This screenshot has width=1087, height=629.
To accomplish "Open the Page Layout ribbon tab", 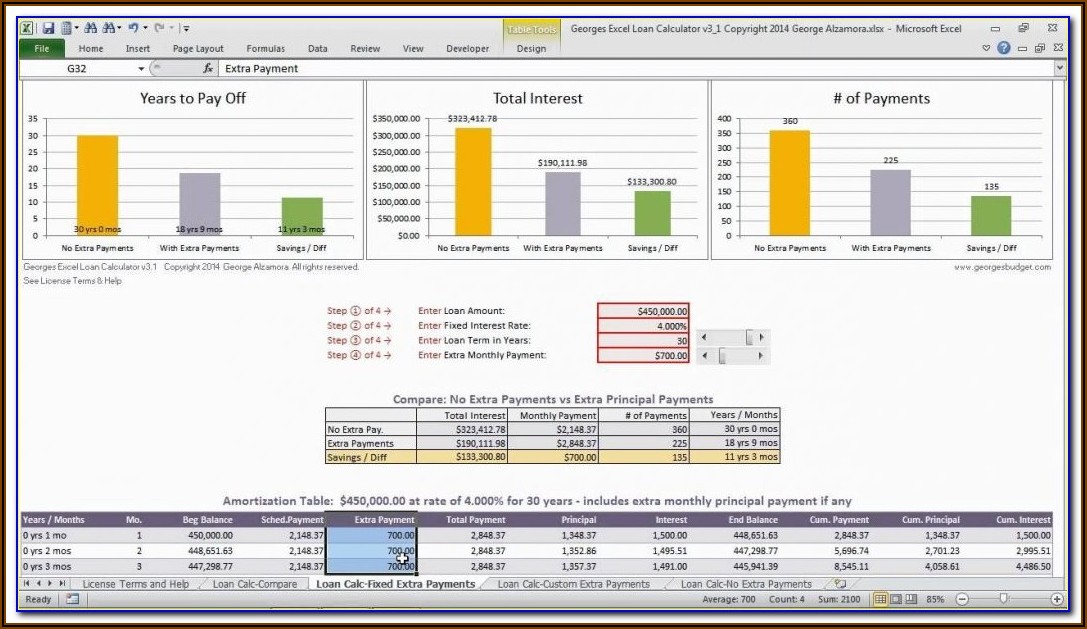I will 198,49.
